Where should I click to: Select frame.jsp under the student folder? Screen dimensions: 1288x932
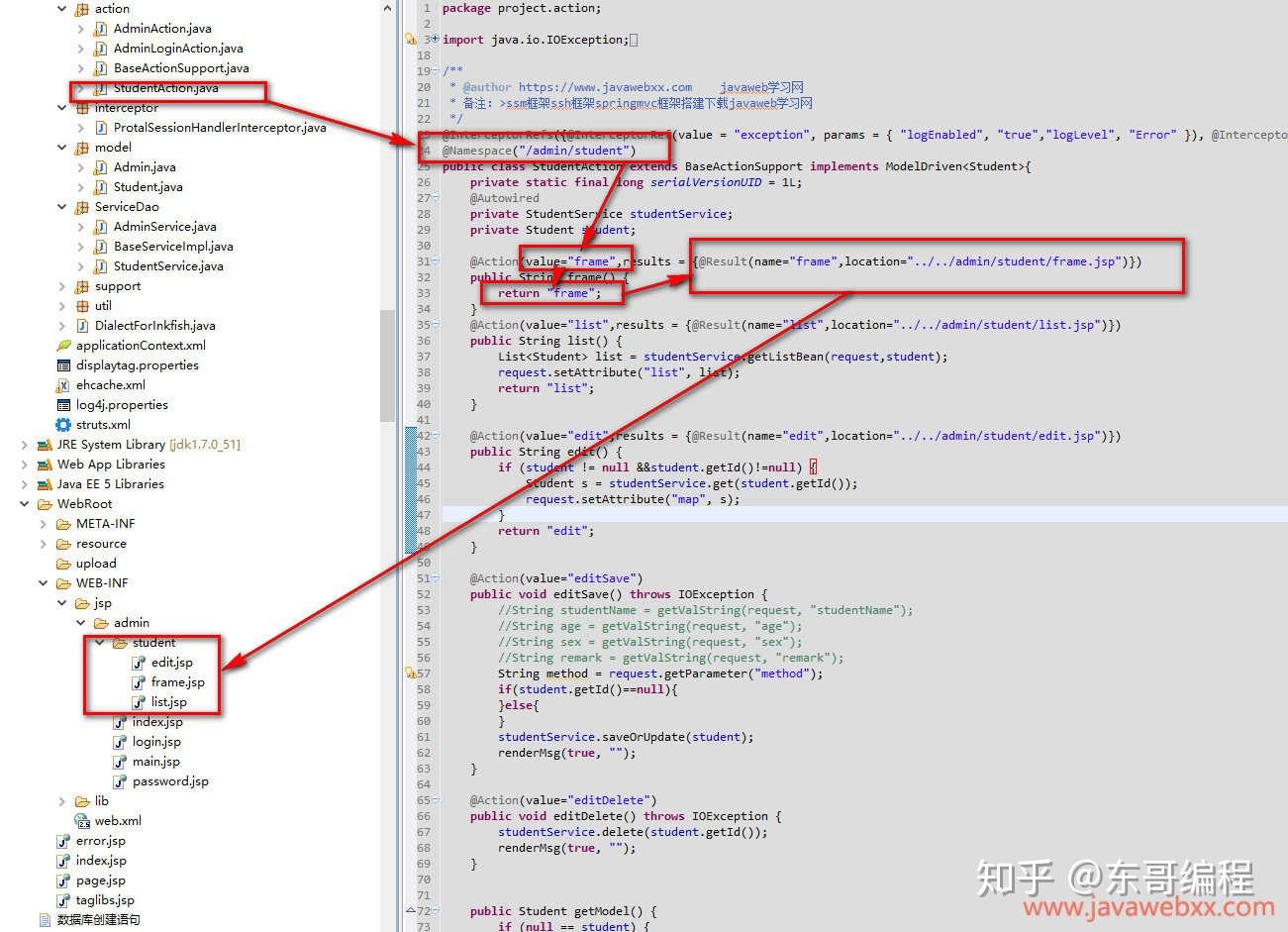(178, 682)
